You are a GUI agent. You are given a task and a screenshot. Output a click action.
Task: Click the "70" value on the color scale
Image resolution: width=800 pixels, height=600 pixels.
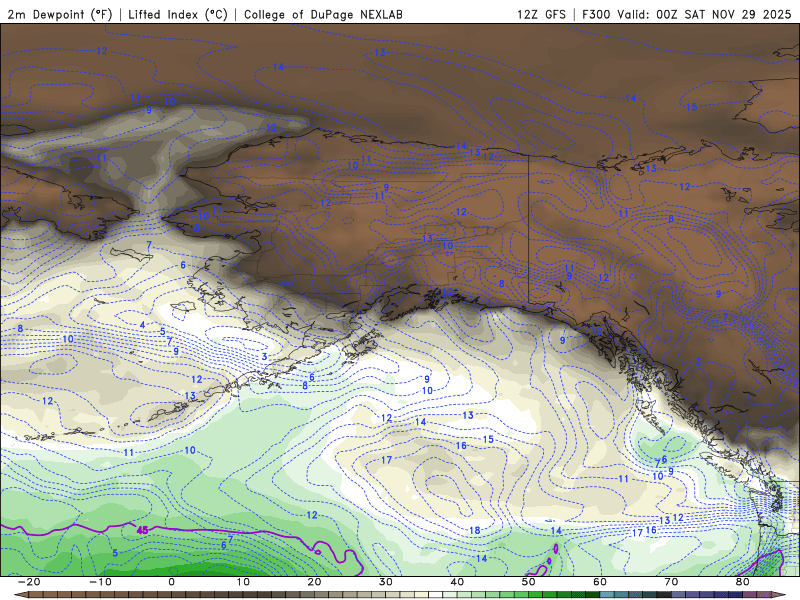(x=671, y=582)
